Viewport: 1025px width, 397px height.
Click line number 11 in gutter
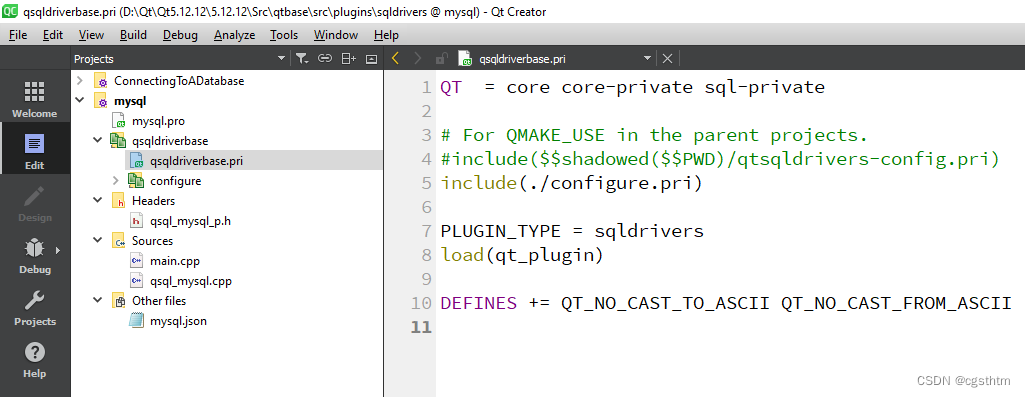[x=422, y=326]
